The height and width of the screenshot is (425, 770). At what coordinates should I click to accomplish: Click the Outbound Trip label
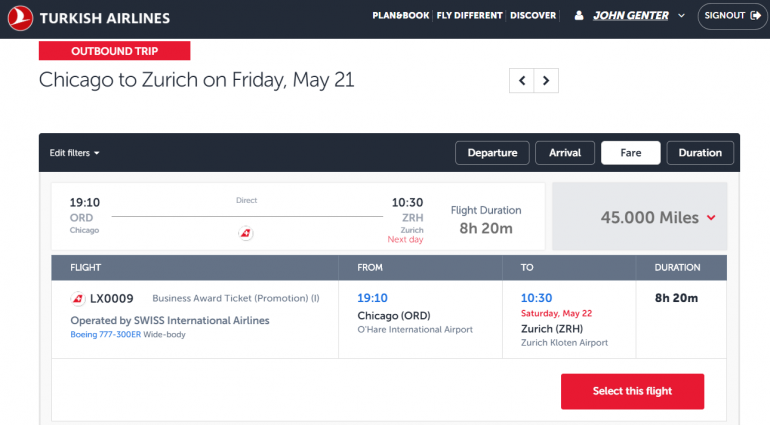[x=114, y=51]
